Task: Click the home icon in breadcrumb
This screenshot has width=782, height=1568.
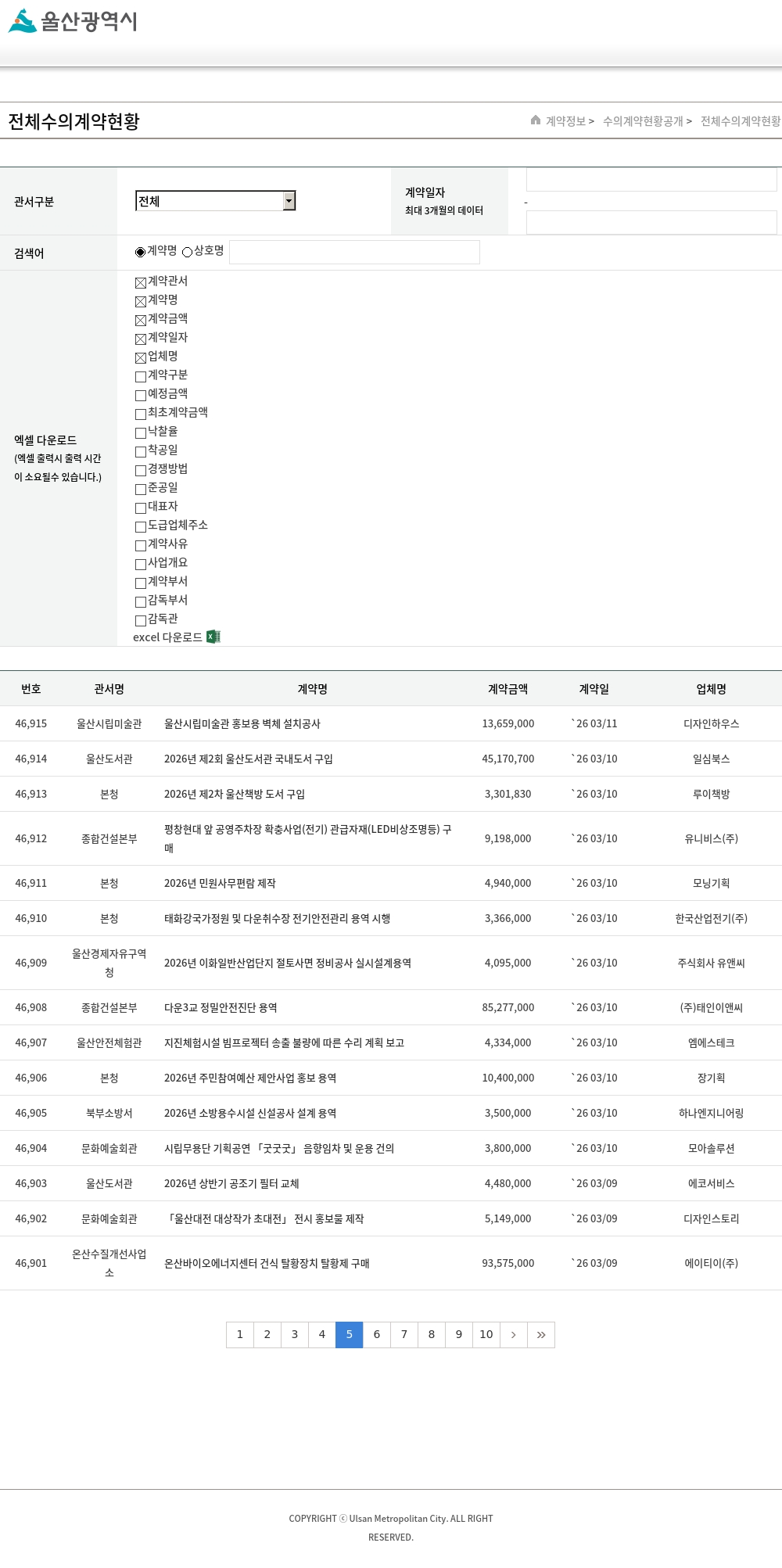Action: click(536, 120)
